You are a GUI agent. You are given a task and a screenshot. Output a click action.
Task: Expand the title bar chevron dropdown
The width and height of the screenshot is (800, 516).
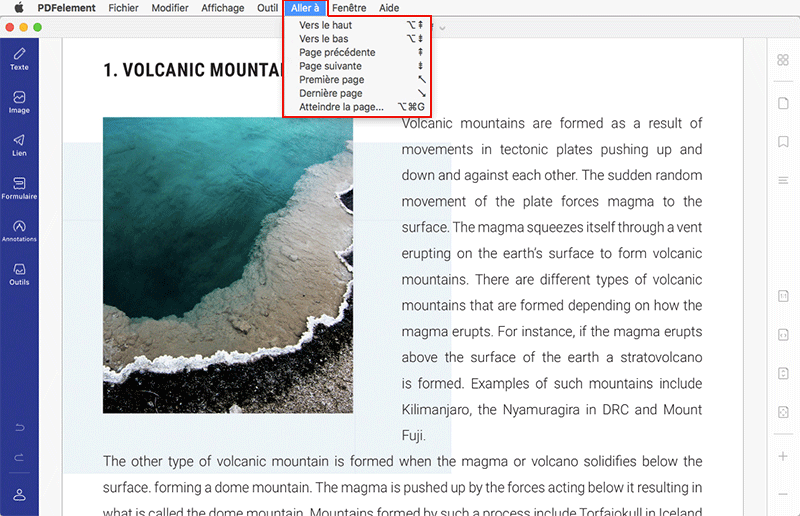click(x=442, y=28)
